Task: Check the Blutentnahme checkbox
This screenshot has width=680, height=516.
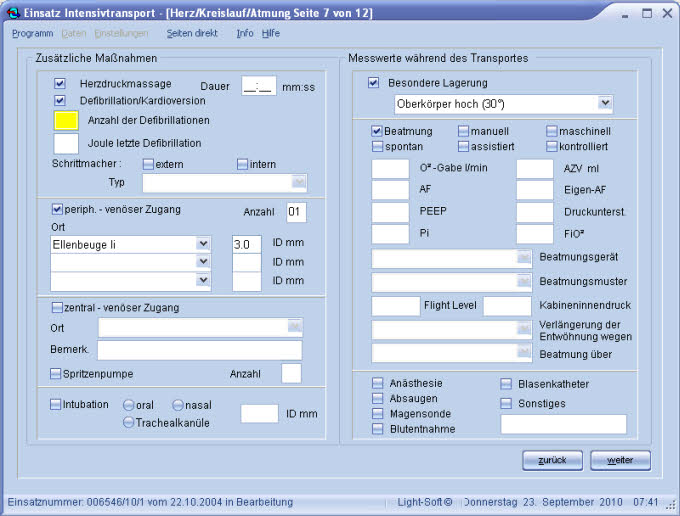Action: (378, 429)
